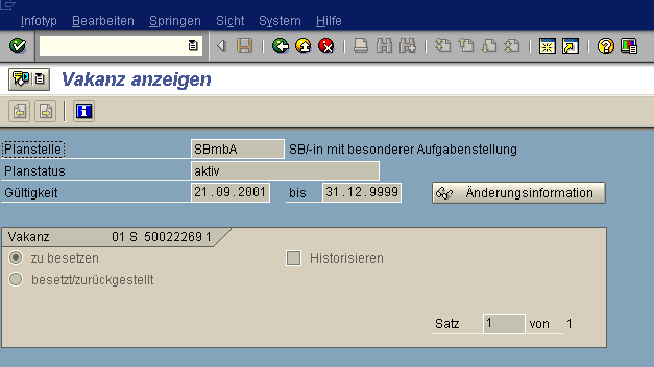Screen dimensions: 654x367
Task: Click the Planstatus field showing aktiv
Action: pyautogui.click(x=285, y=171)
